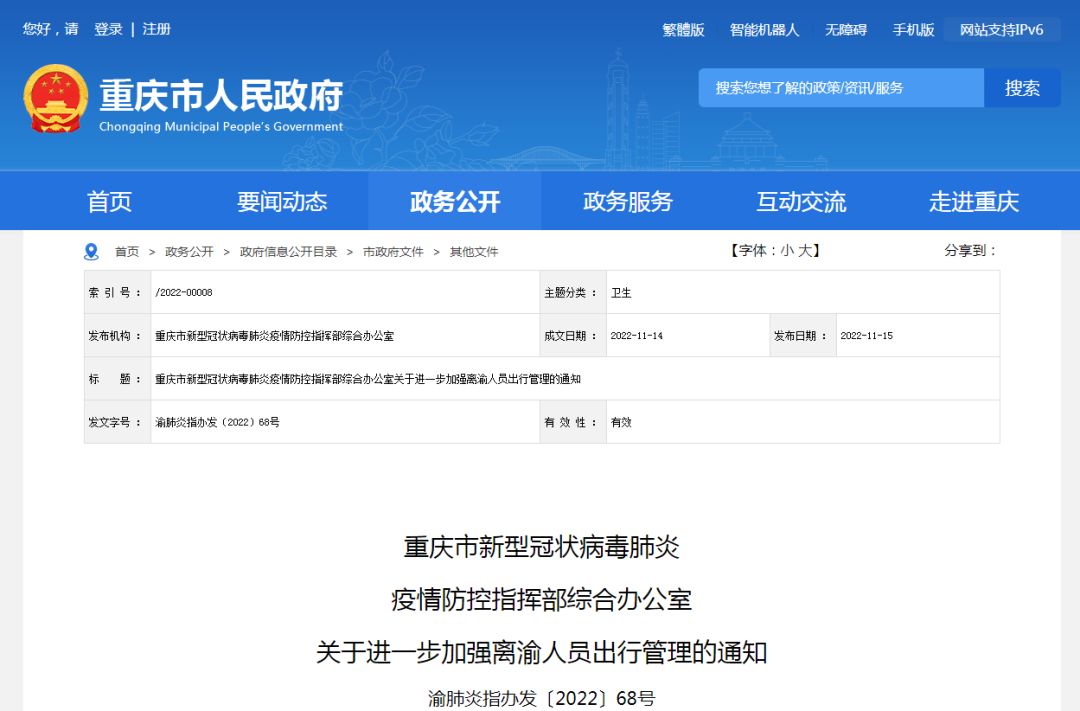Open the 互动交流 navigation section
This screenshot has width=1080, height=711.
coord(800,200)
